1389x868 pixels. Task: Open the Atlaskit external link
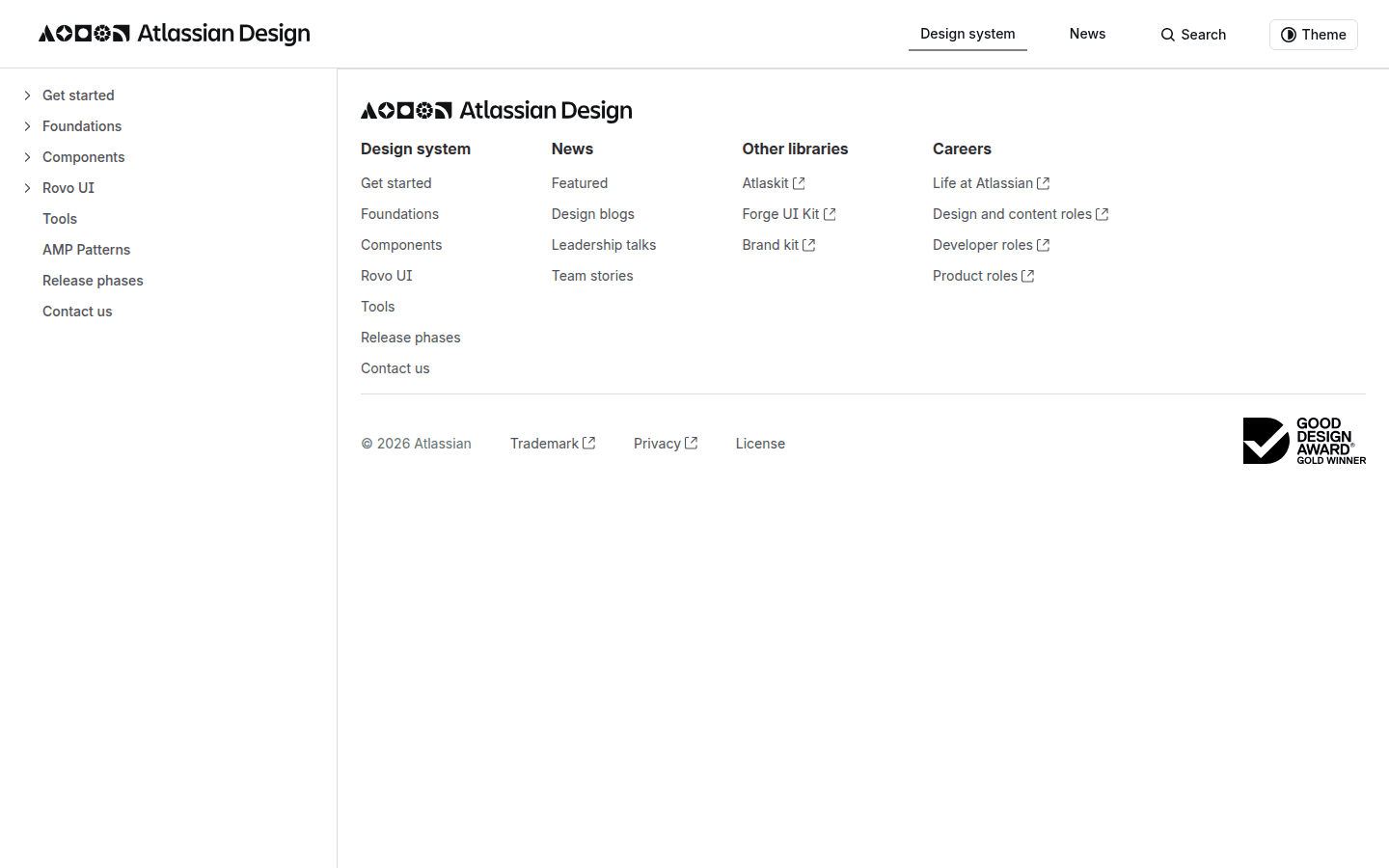pos(774,183)
